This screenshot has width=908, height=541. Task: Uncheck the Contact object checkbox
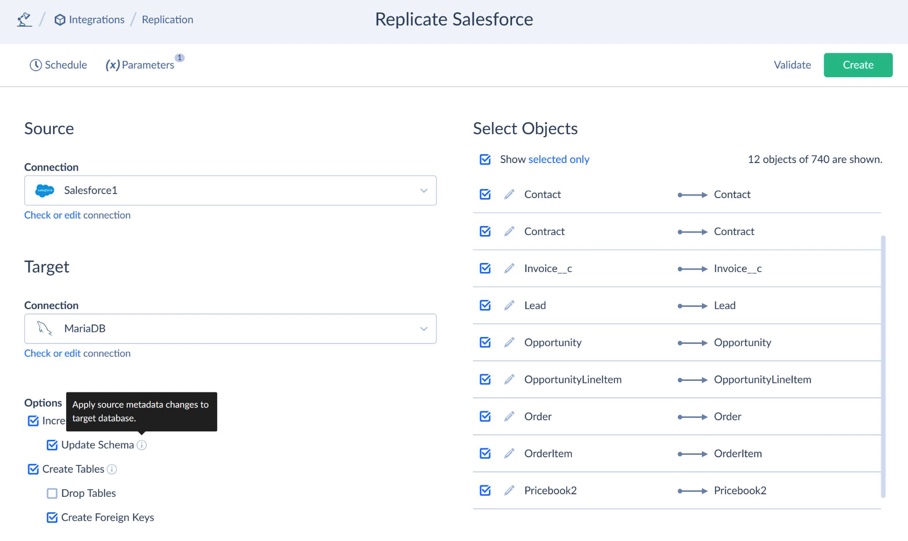point(485,195)
